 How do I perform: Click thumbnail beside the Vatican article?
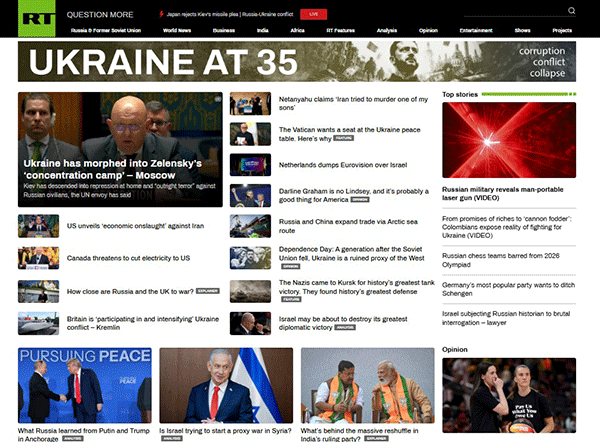pyautogui.click(x=250, y=134)
